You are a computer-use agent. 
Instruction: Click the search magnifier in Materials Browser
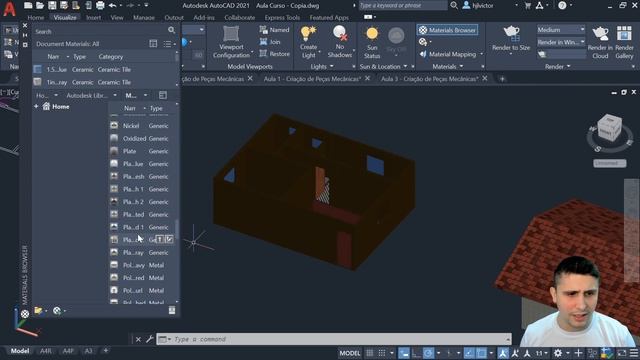click(x=171, y=30)
